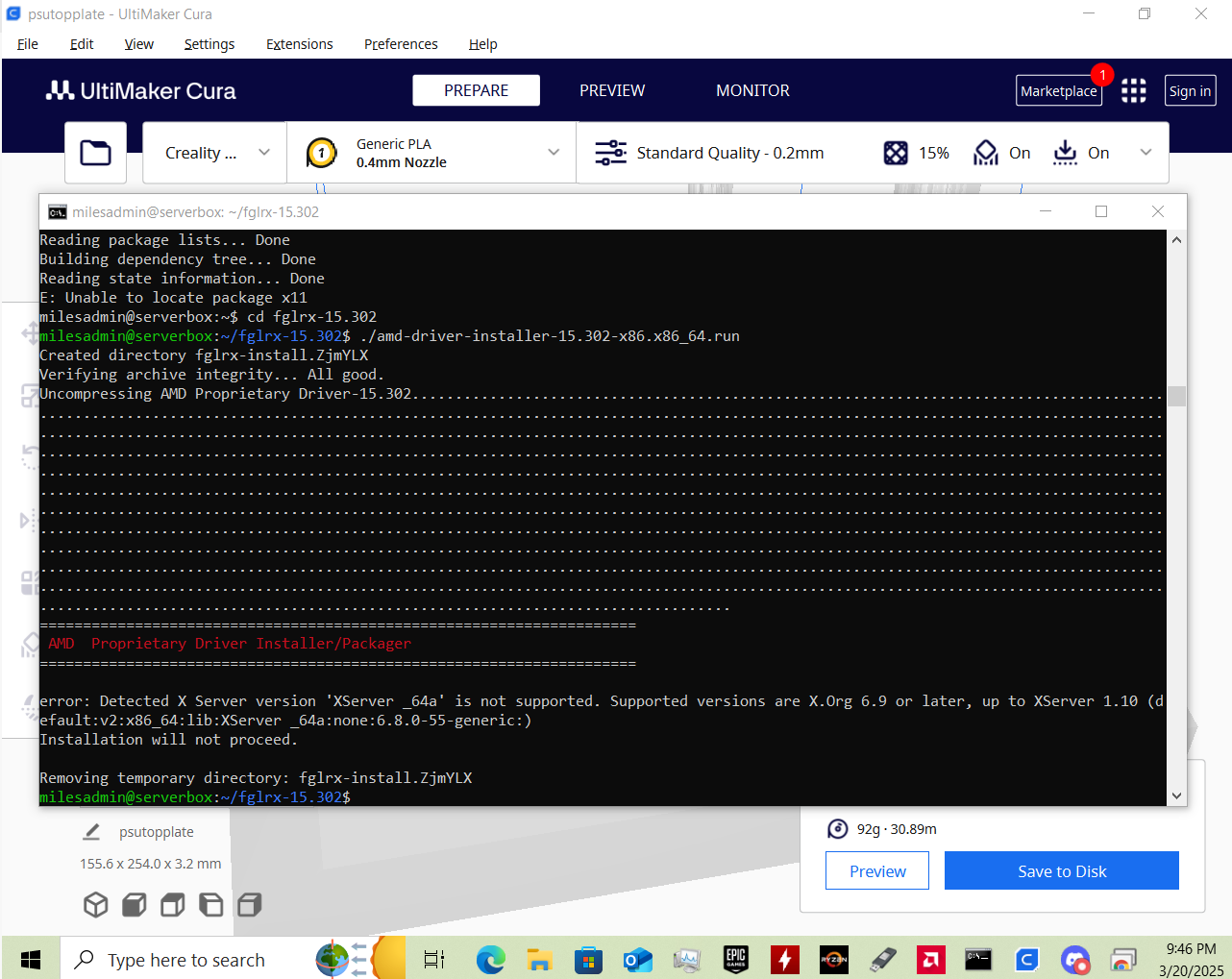Image resolution: width=1232 pixels, height=979 pixels.
Task: Open Outlook from taskbar
Action: (637, 959)
